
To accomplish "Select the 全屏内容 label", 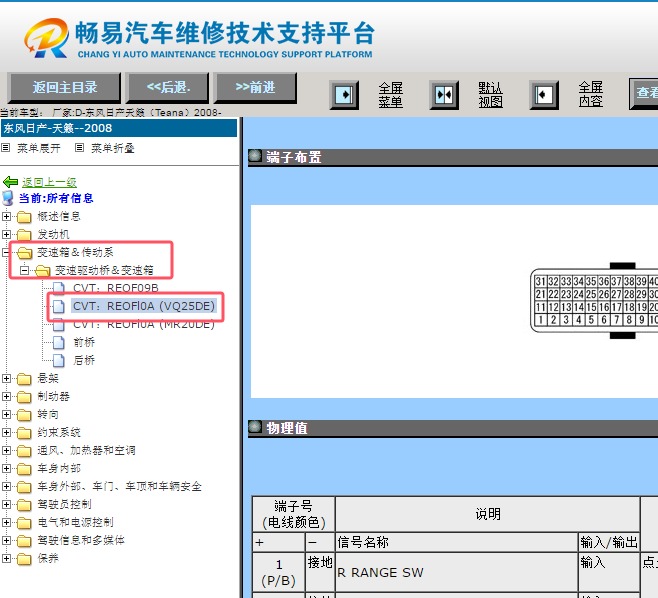I will tap(590, 95).
